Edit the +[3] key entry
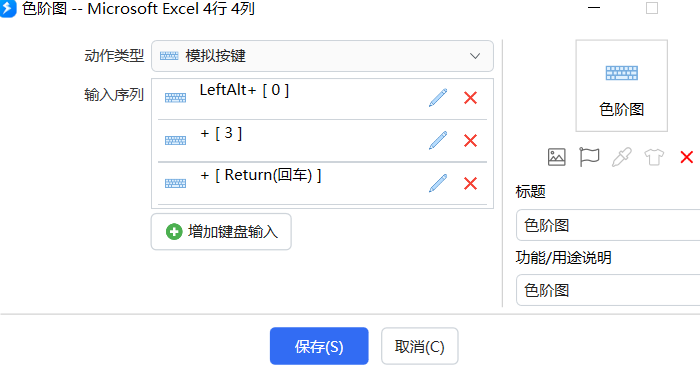Screen dimensions: 700x372 click(x=438, y=141)
